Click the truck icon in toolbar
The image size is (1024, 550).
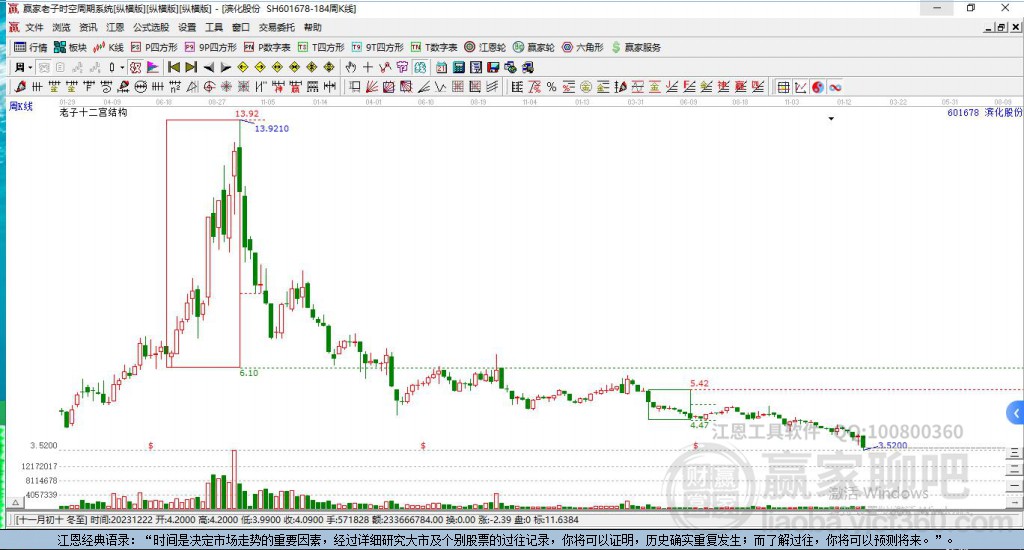click(528, 67)
